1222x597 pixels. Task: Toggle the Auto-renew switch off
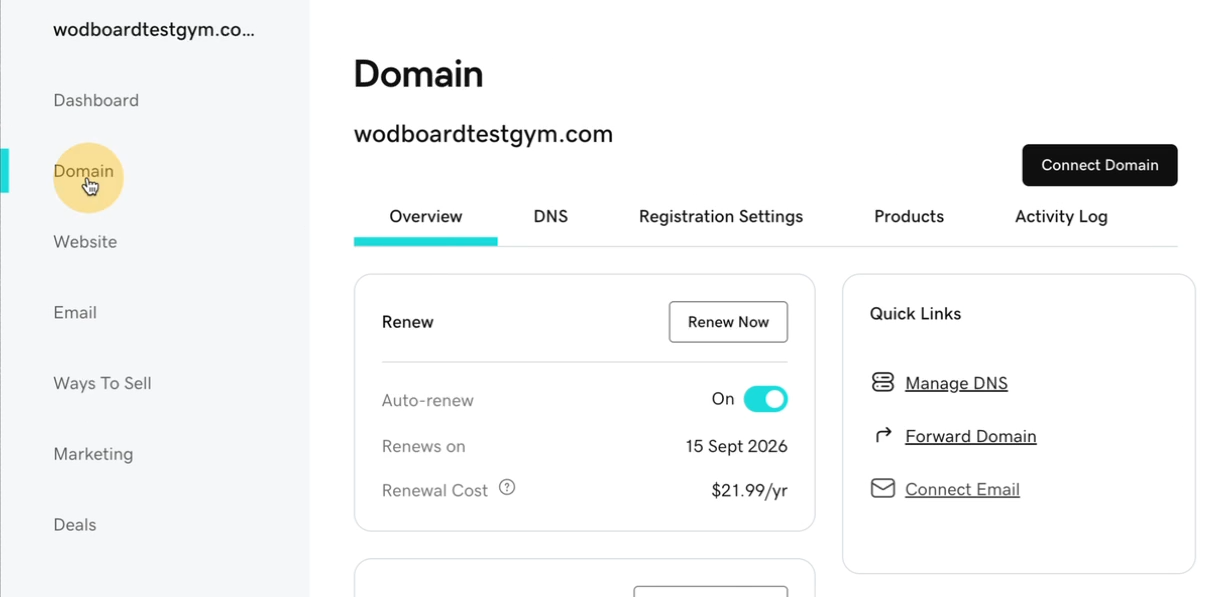tap(765, 399)
